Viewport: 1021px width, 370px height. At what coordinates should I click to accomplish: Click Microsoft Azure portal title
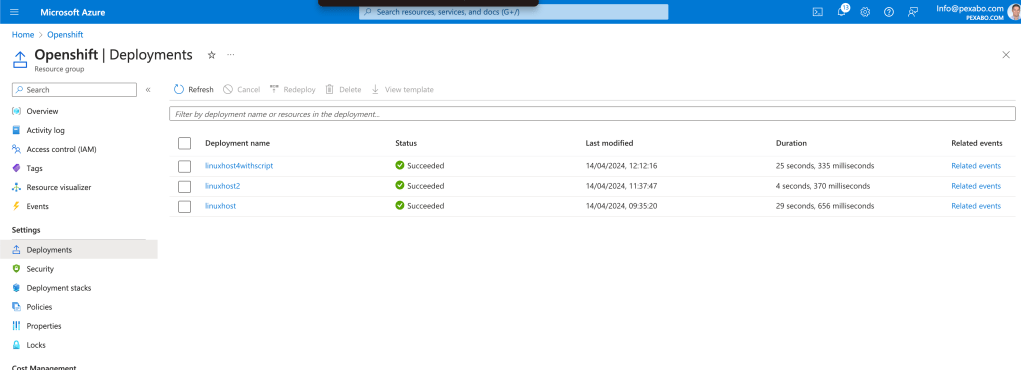(72, 12)
